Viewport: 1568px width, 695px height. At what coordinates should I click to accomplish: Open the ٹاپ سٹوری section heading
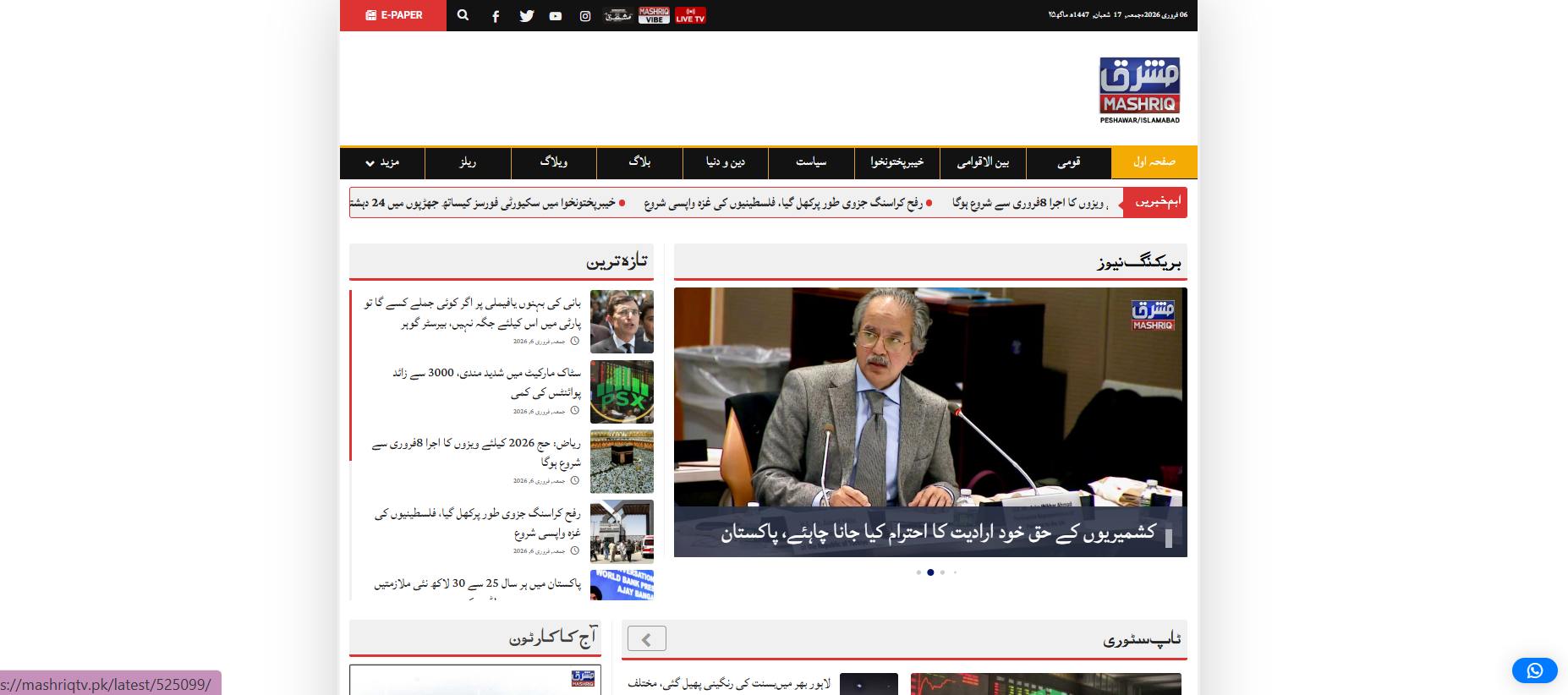click(x=1142, y=639)
